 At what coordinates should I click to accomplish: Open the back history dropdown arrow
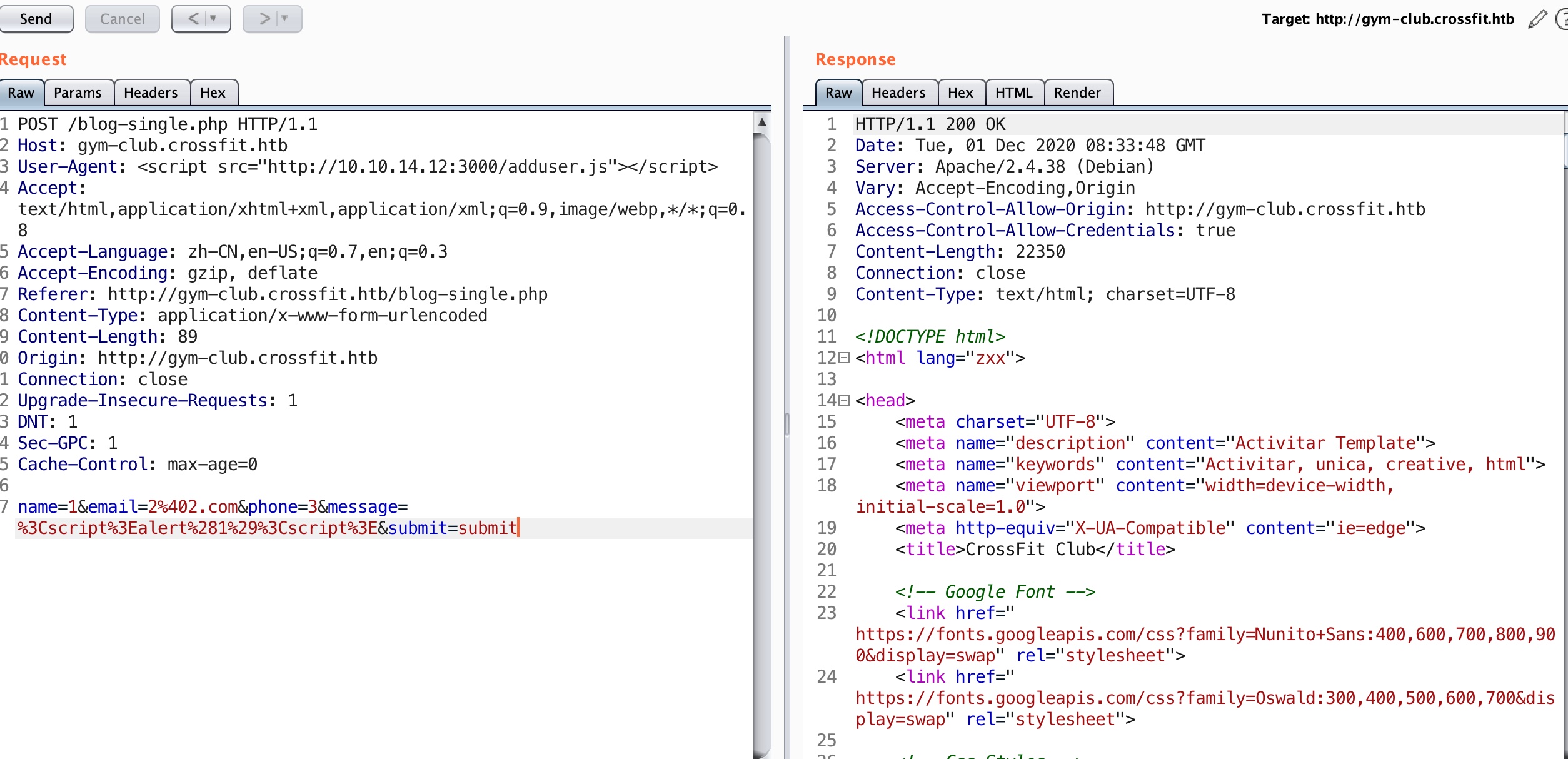(x=214, y=19)
